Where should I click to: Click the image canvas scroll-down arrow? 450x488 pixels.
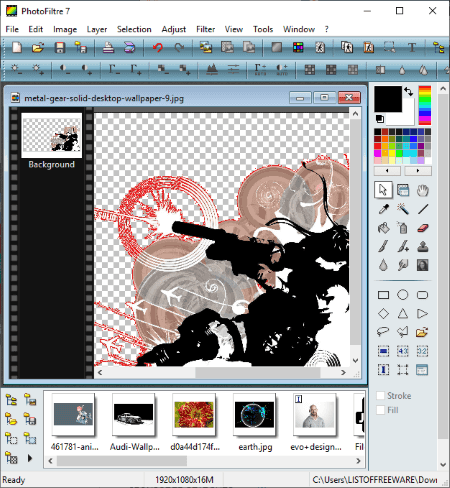coord(356,361)
